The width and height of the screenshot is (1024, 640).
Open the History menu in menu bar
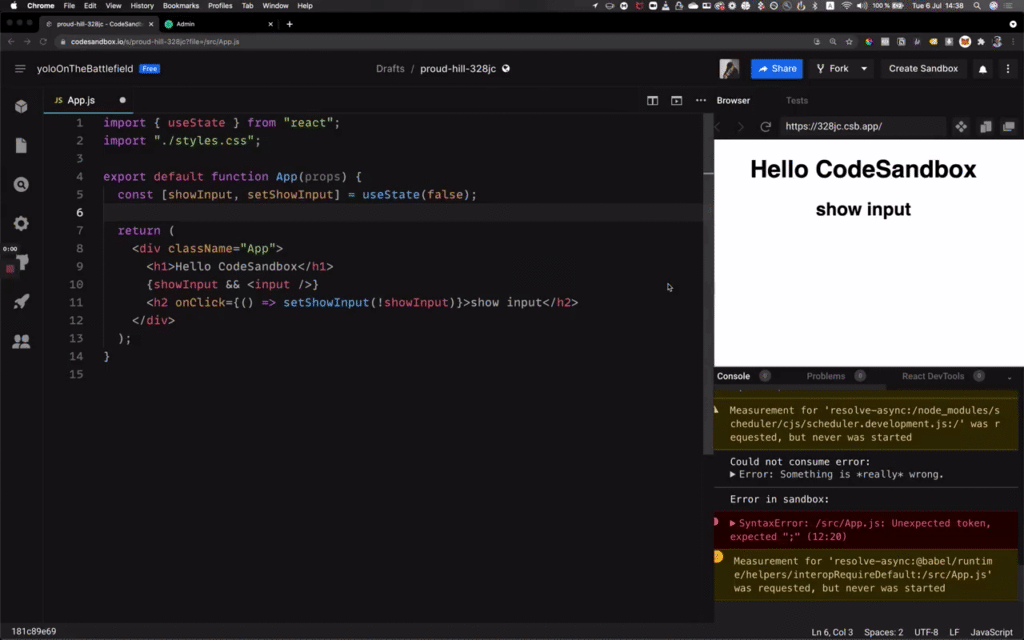click(141, 5)
